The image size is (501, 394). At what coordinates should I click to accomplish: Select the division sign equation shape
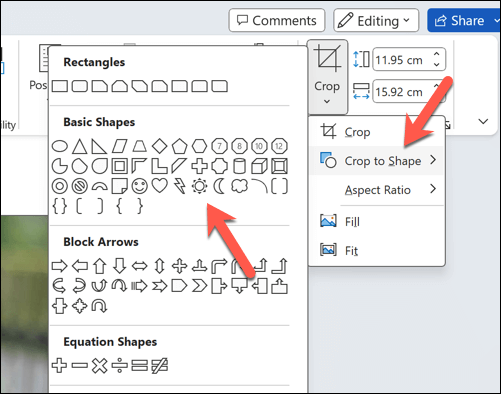120,366
